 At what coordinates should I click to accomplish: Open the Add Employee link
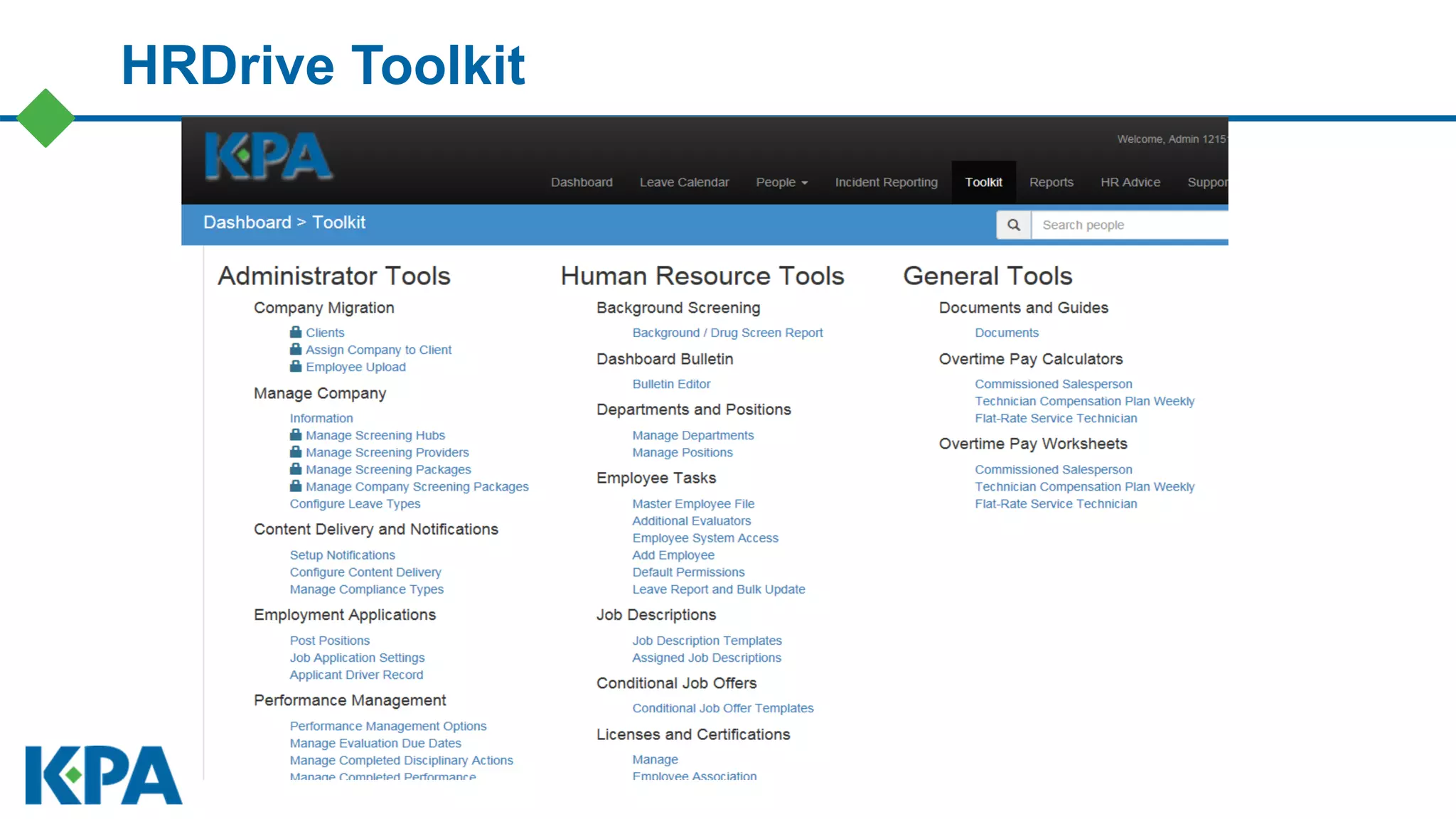673,555
